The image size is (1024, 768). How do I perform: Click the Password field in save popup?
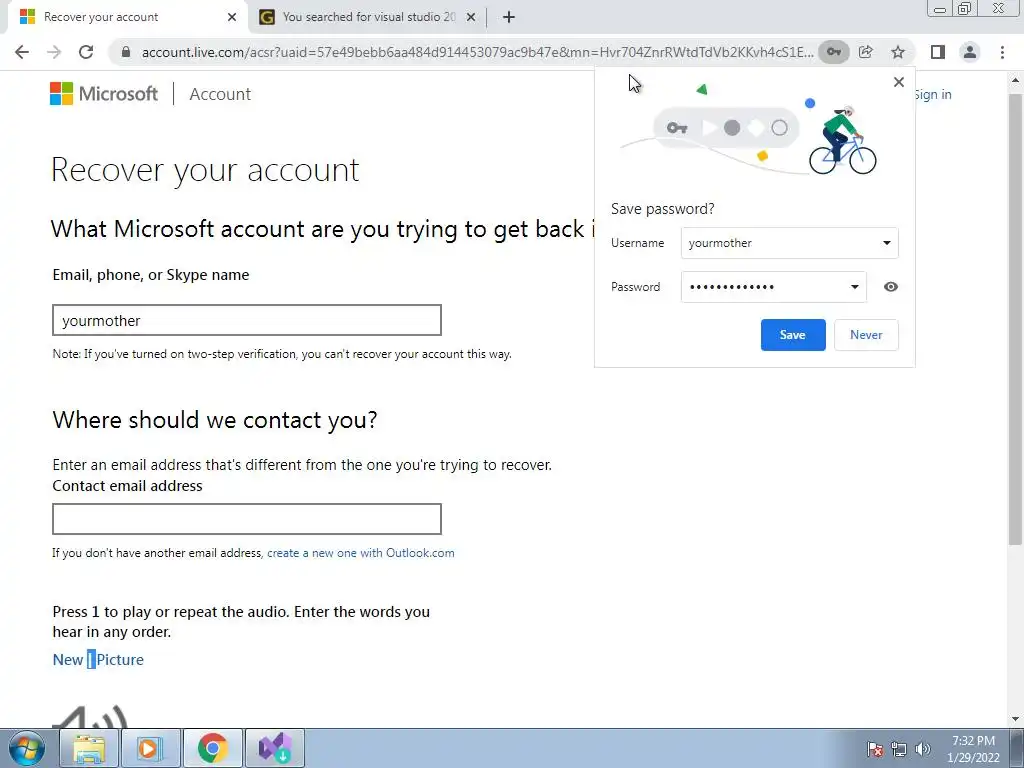[774, 287]
